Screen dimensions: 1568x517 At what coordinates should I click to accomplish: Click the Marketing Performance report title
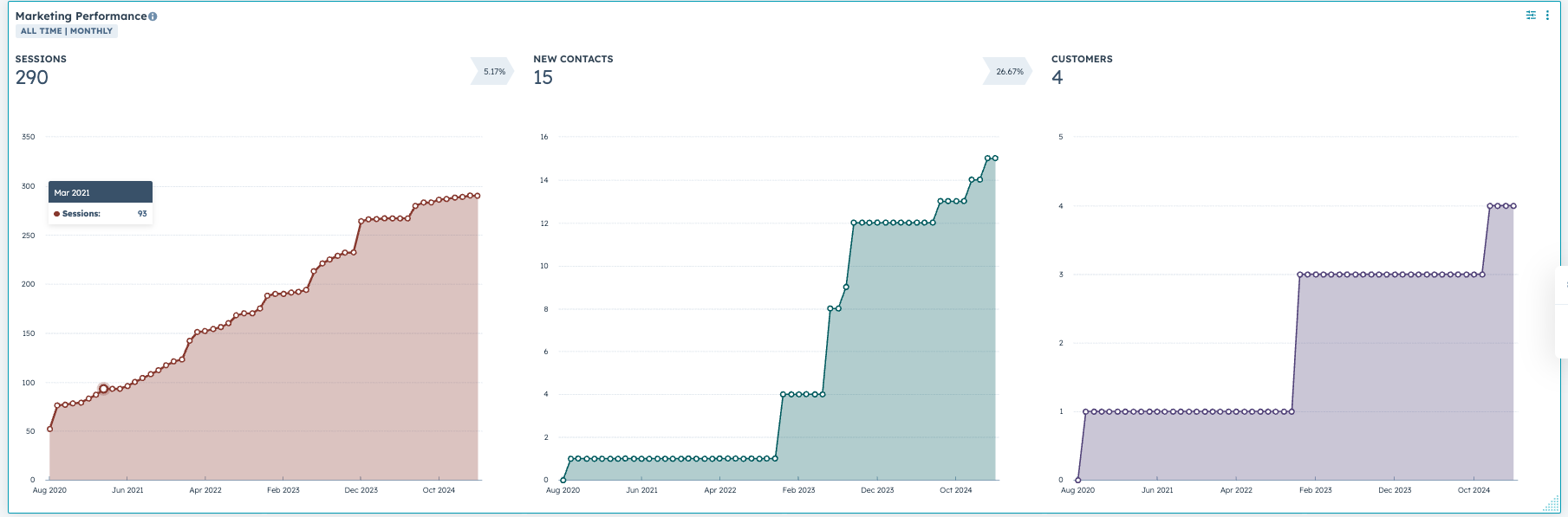(x=81, y=16)
